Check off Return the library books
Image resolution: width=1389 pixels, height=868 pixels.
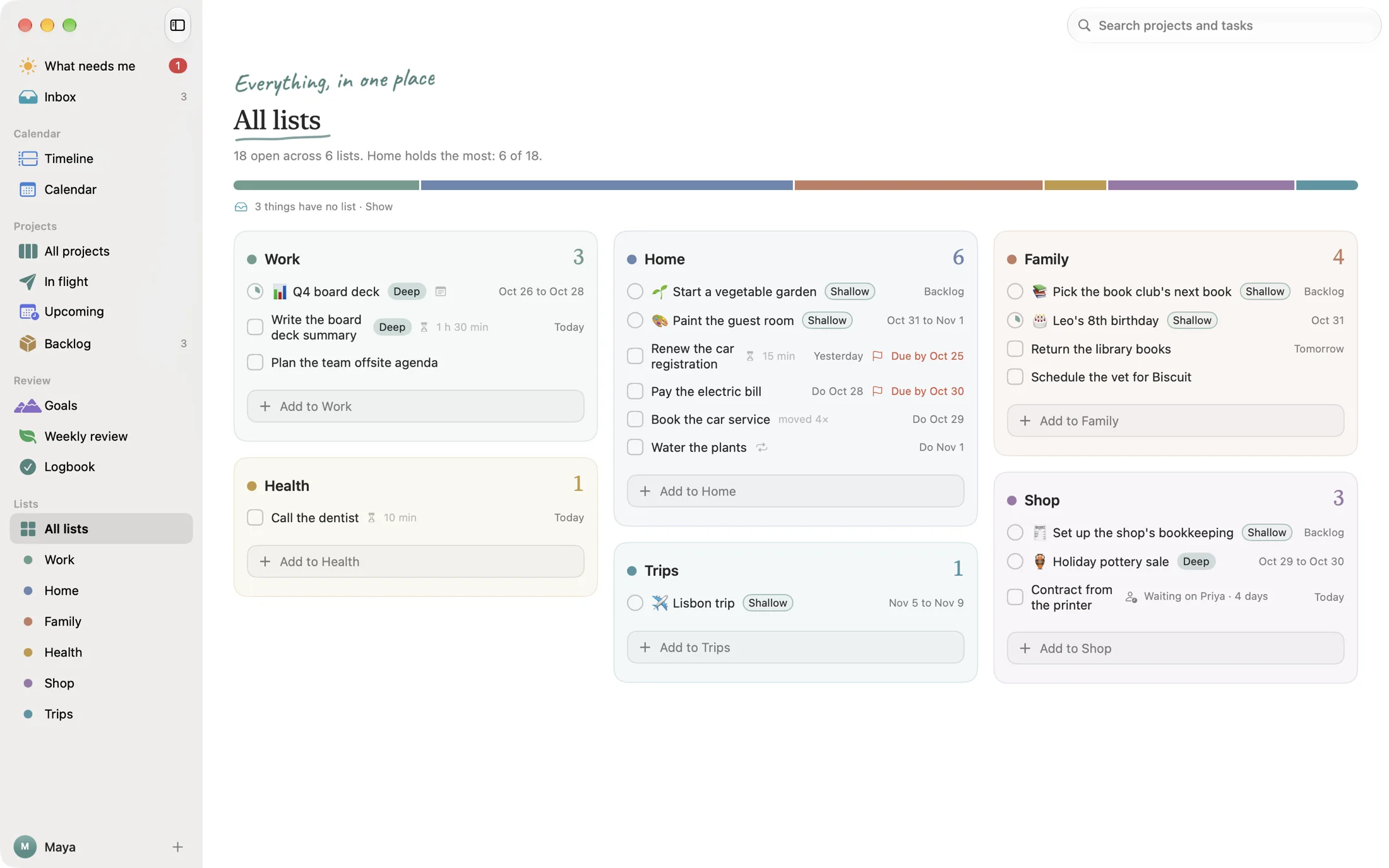pos(1015,348)
